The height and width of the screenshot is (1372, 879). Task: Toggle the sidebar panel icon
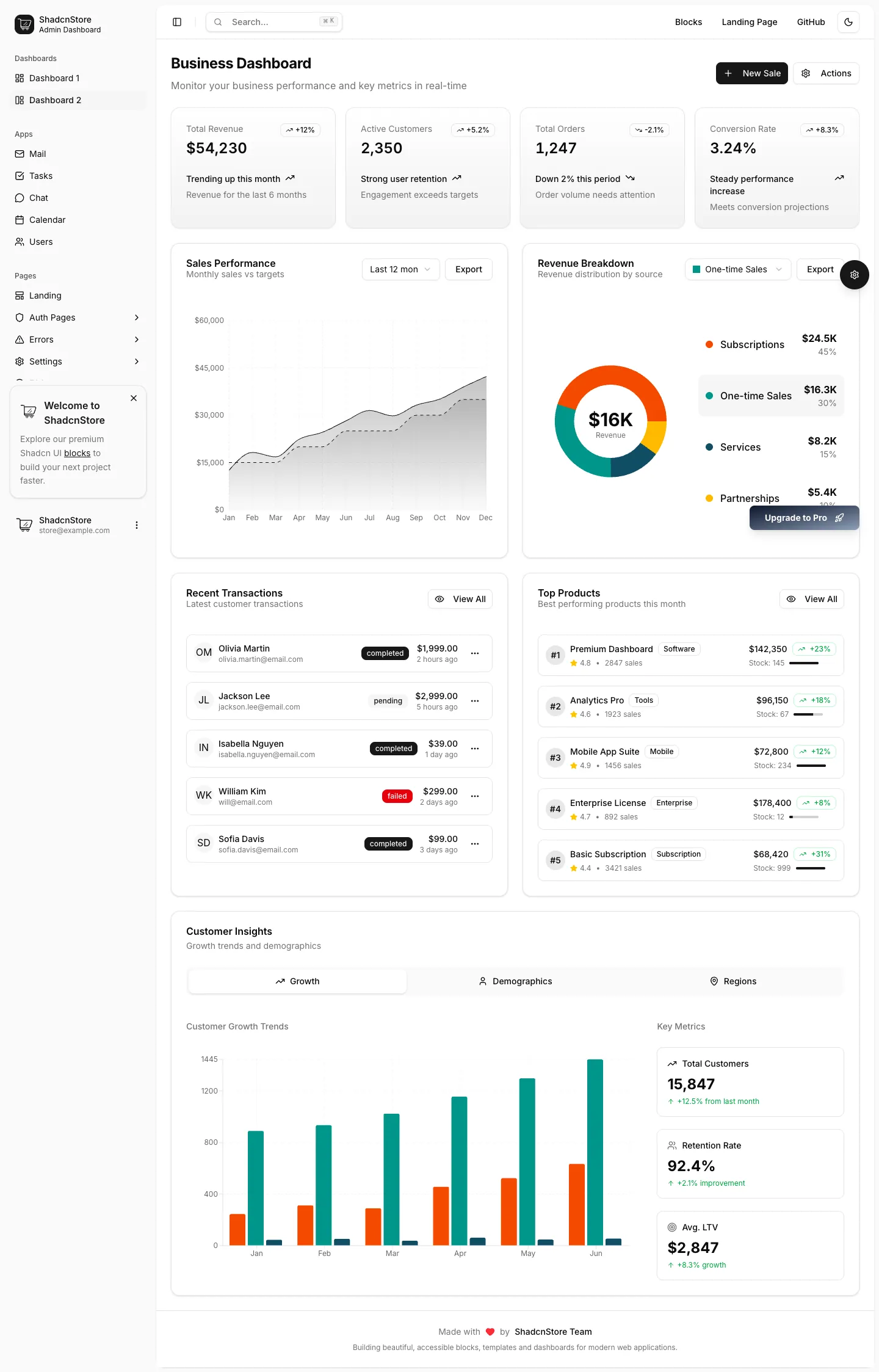click(x=177, y=22)
